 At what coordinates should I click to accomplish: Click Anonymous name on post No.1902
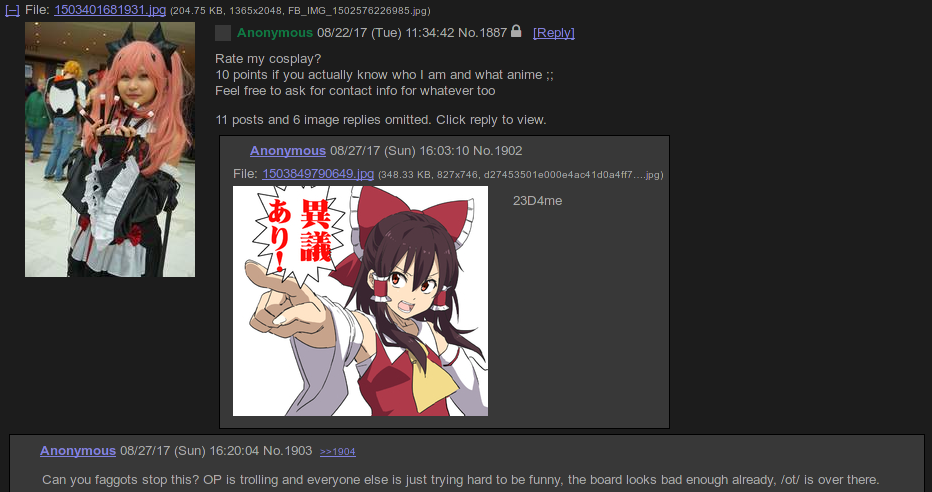288,151
